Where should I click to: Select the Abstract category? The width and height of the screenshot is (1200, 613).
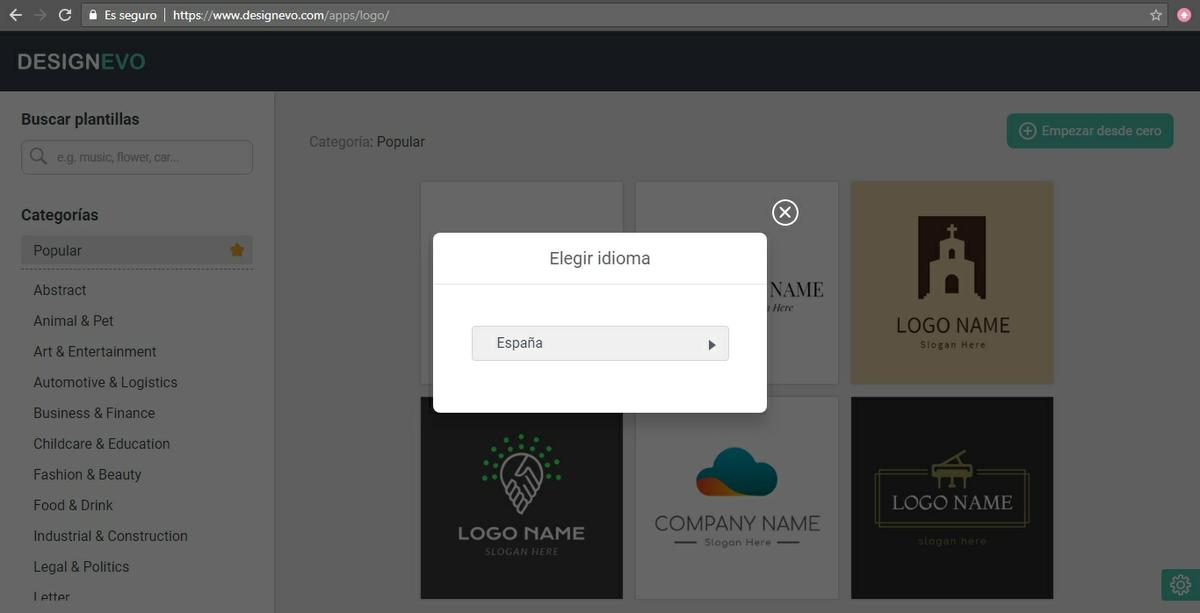60,290
